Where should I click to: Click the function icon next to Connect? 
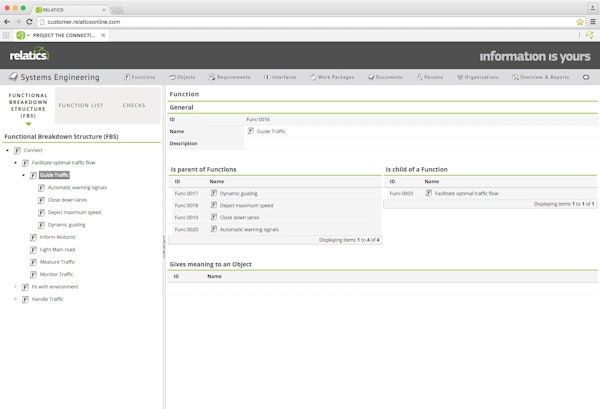(x=17, y=150)
